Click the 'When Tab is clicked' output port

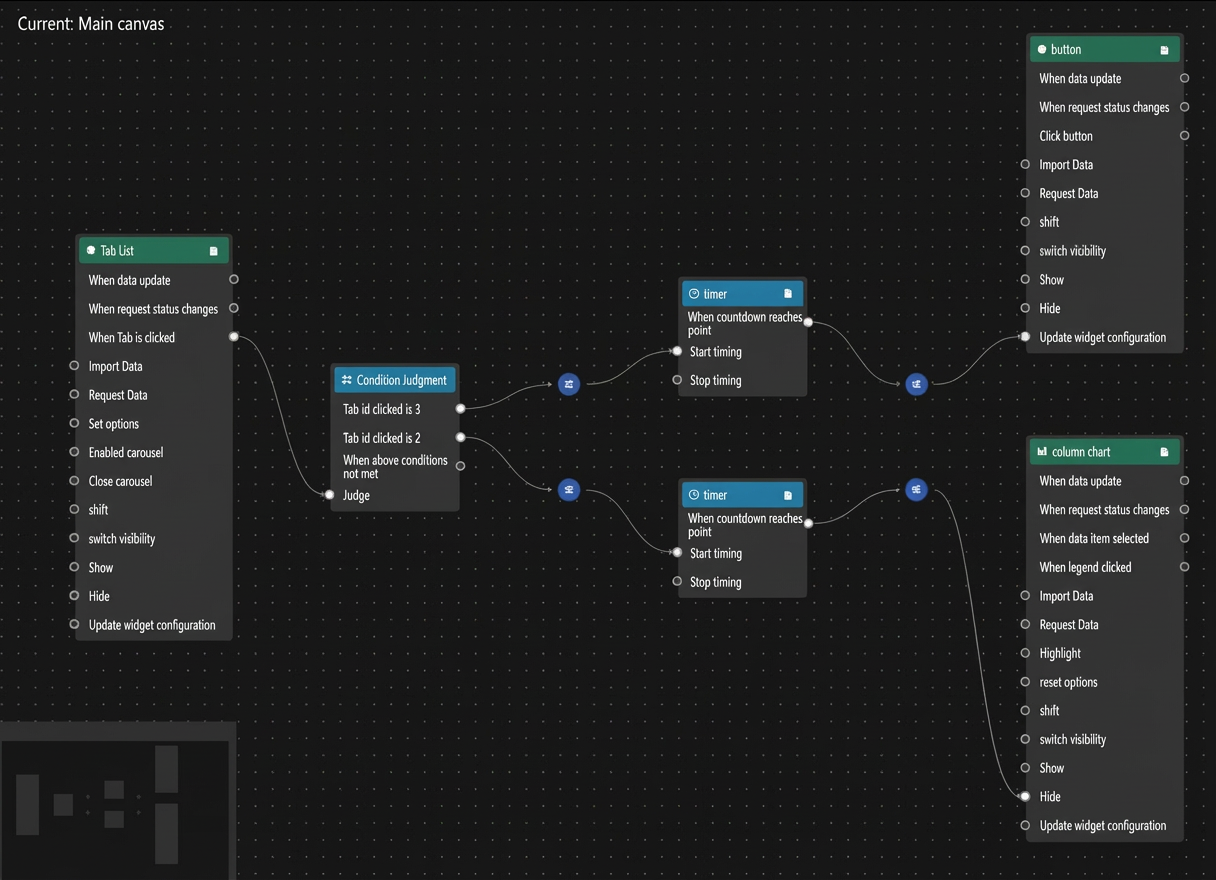[234, 337]
